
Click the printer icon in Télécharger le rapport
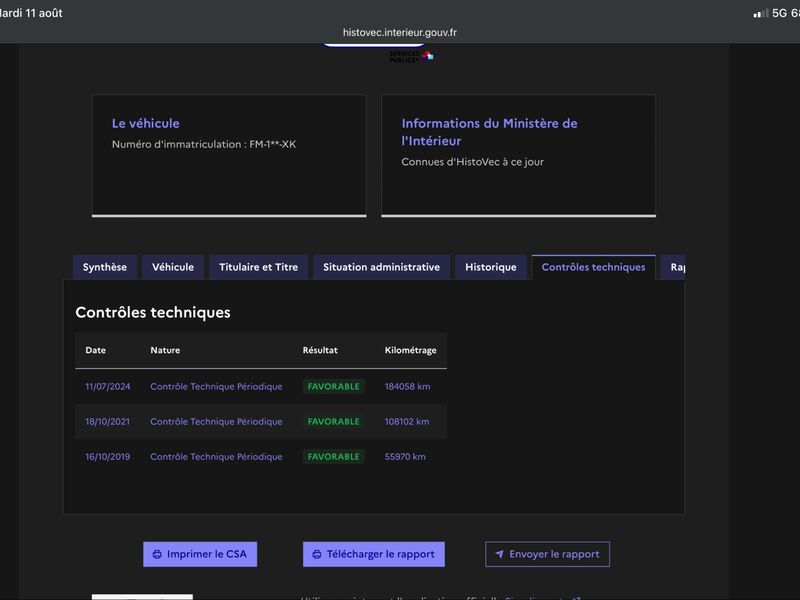[317, 555]
